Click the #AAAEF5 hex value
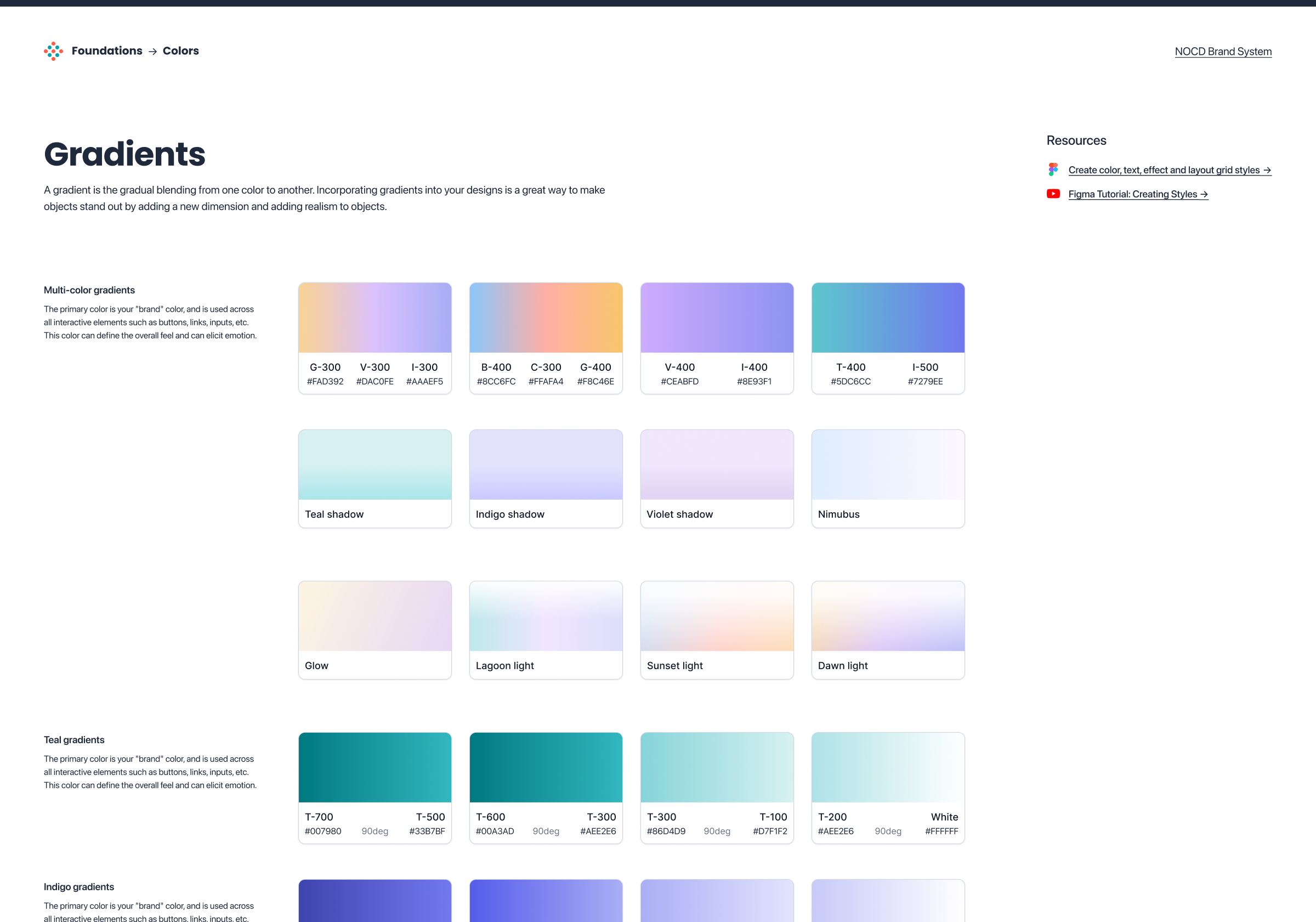The width and height of the screenshot is (1316, 922). point(425,381)
